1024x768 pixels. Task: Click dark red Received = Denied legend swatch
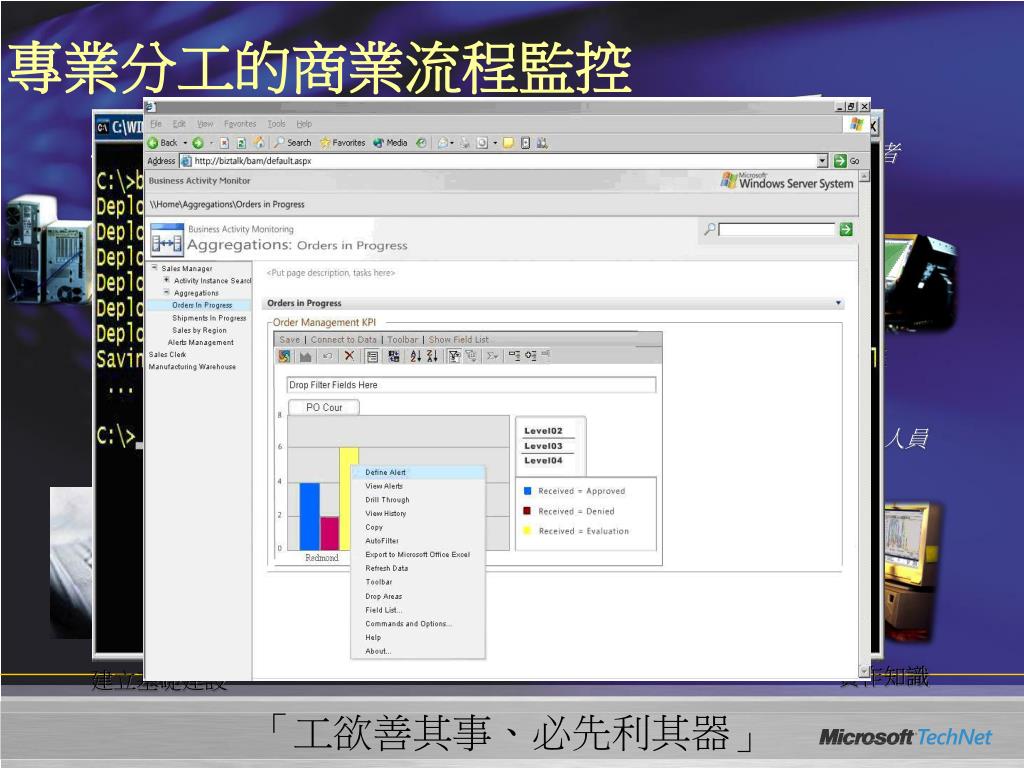point(528,511)
